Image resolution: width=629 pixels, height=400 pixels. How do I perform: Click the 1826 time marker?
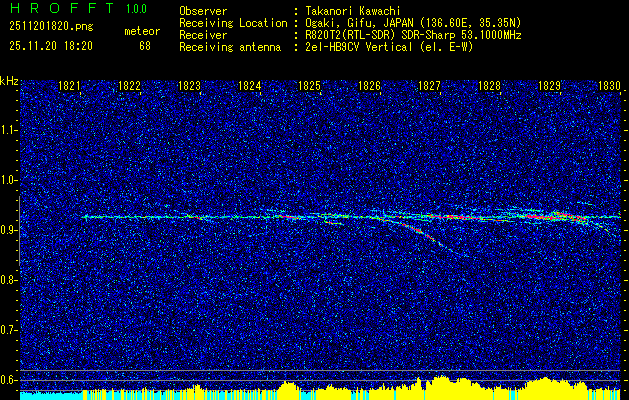click(369, 85)
